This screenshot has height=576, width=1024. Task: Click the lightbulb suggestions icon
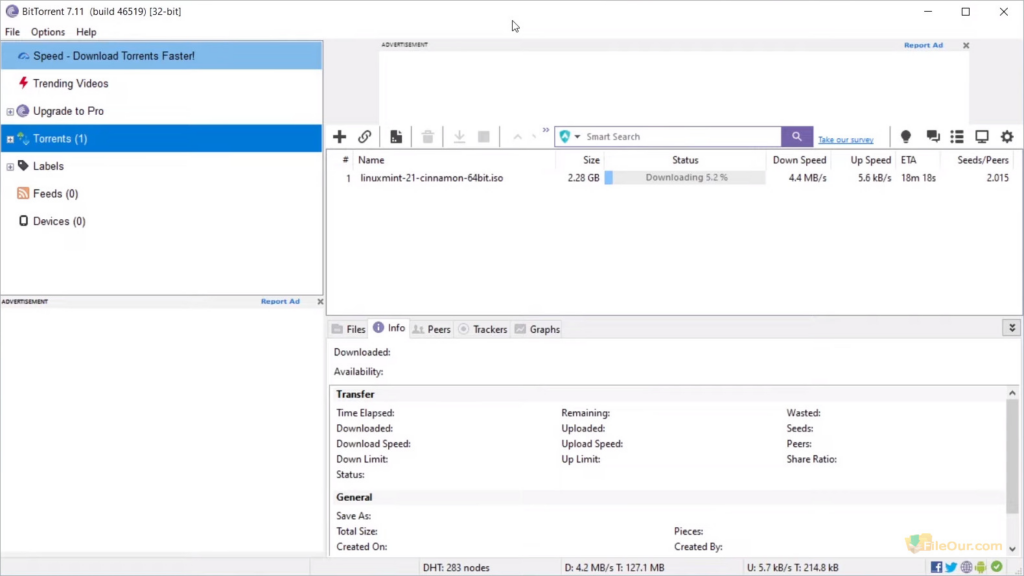tap(905, 136)
